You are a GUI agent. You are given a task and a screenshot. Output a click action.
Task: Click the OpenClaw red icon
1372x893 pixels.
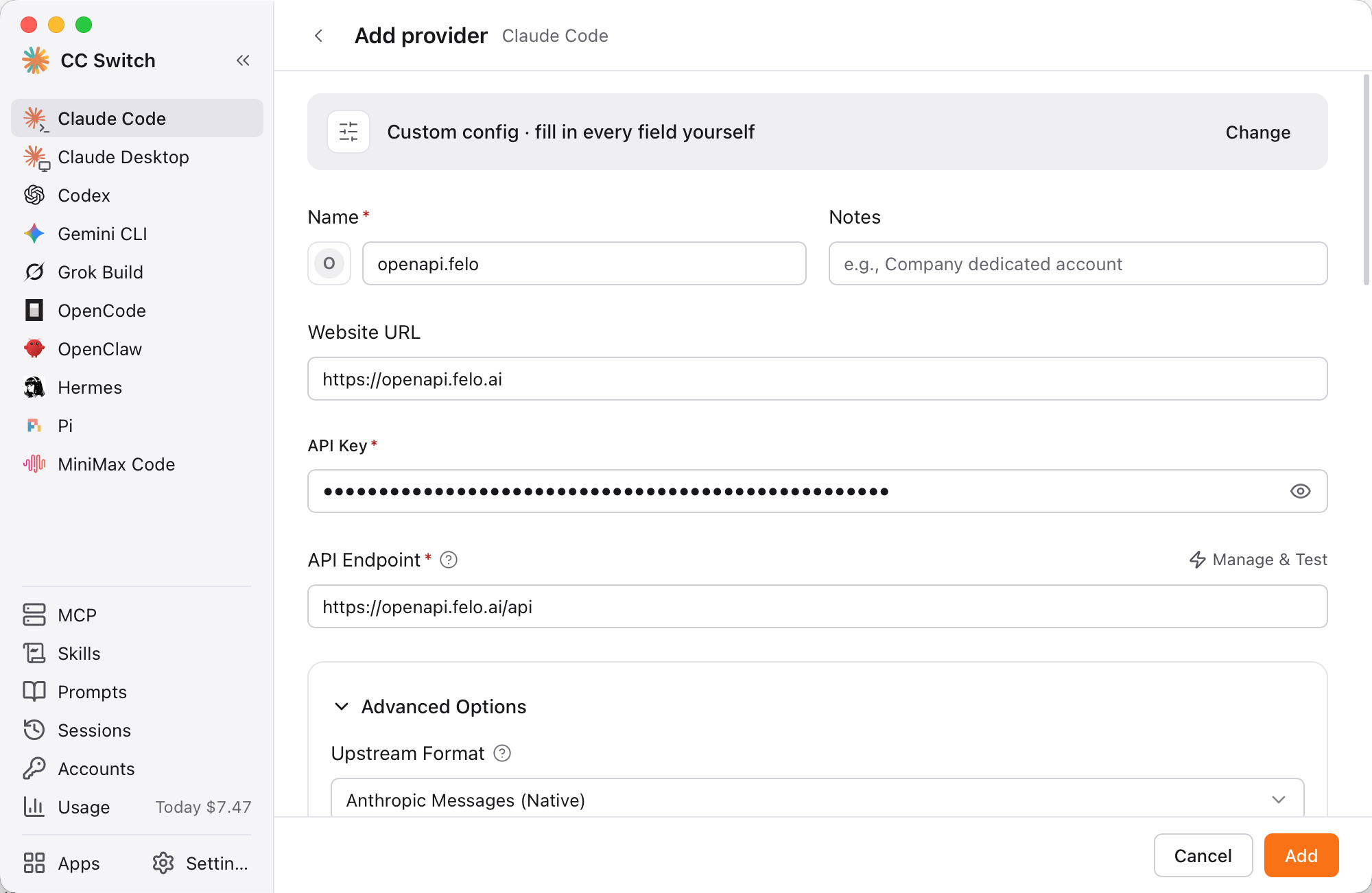[34, 348]
